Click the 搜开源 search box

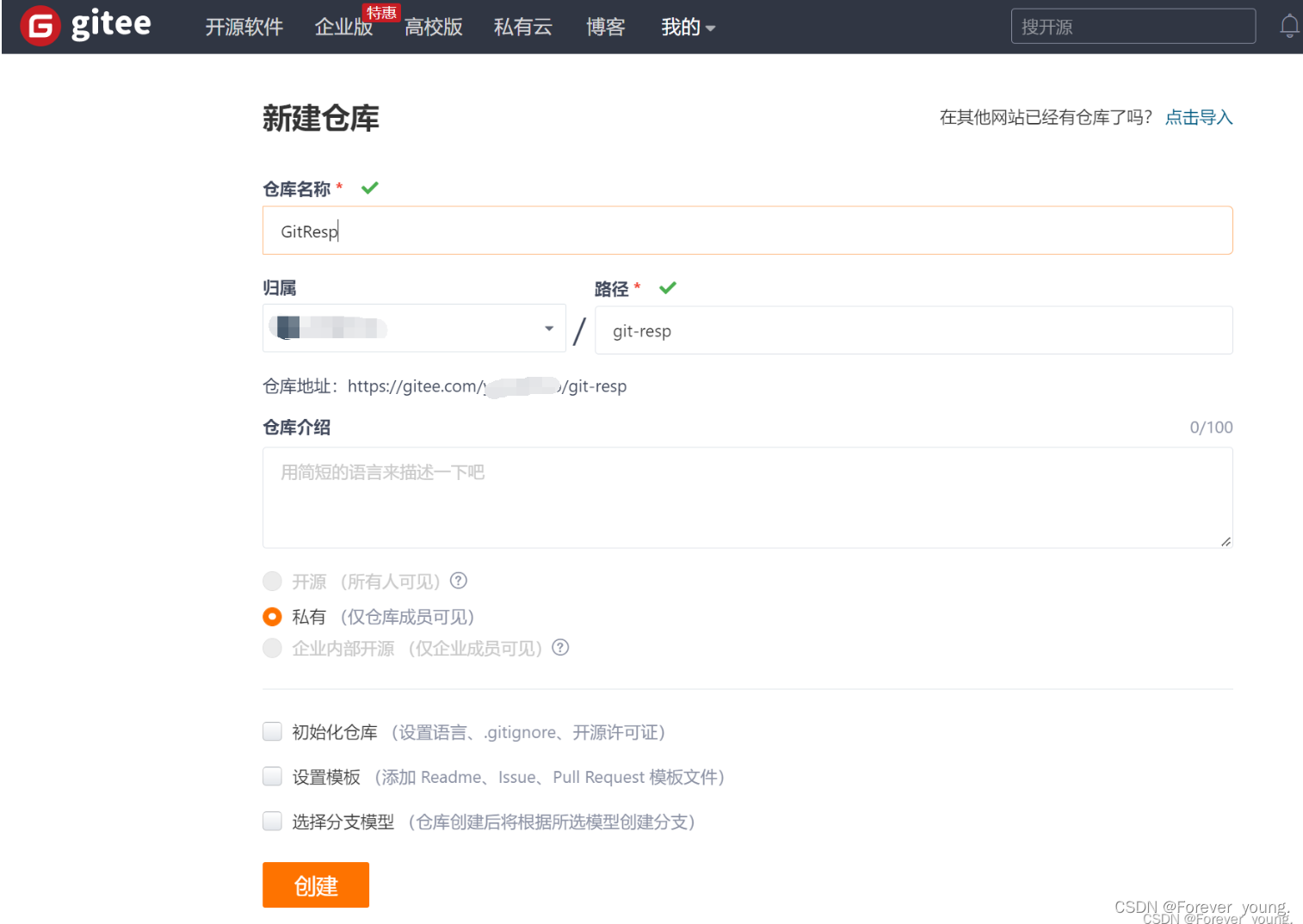coord(1133,27)
